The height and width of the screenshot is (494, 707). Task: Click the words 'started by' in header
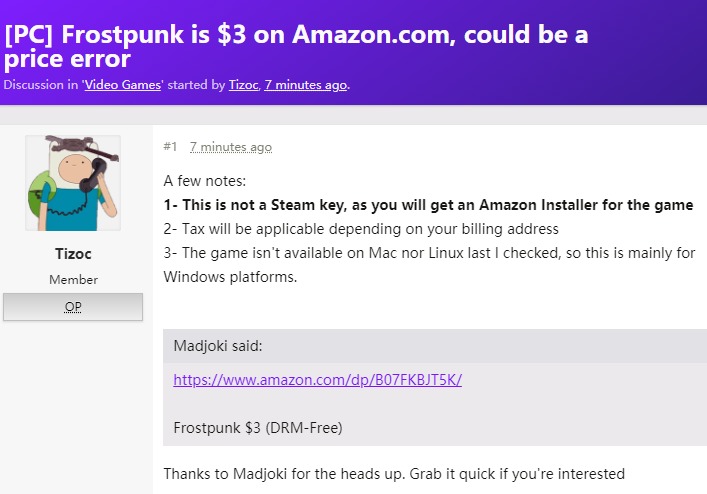click(192, 85)
